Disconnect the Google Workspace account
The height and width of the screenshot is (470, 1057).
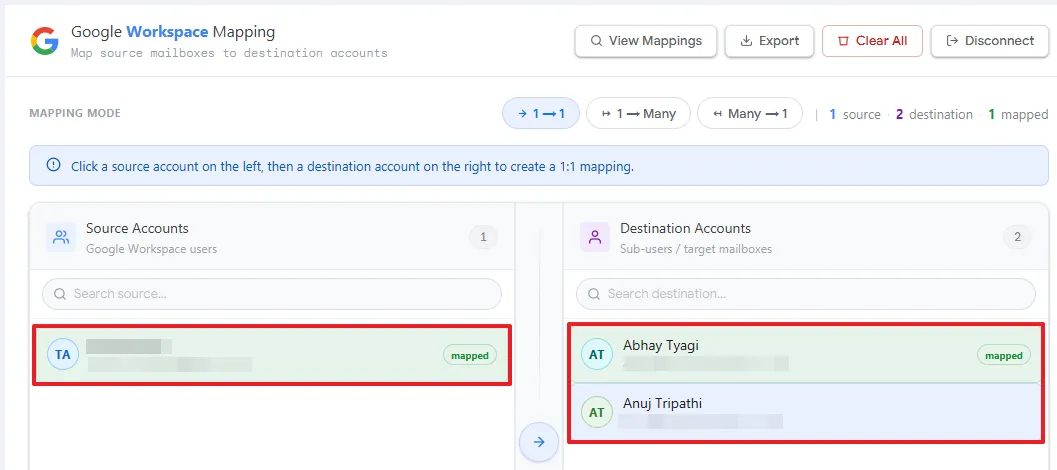point(990,40)
